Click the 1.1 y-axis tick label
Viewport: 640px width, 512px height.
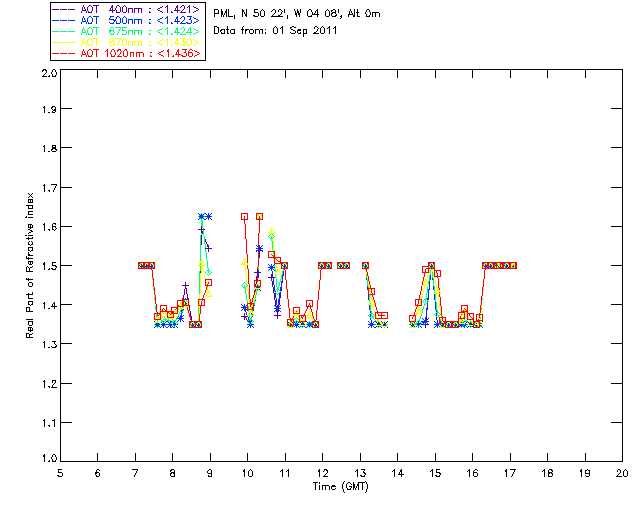[x=49, y=423]
